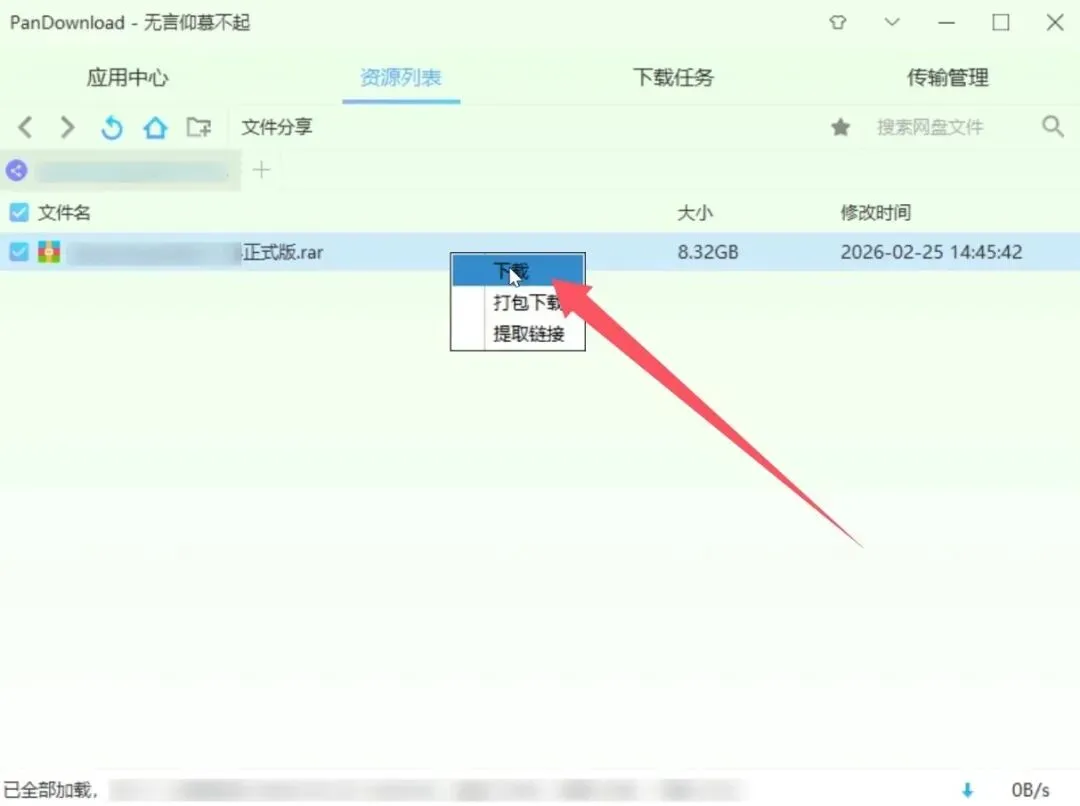Switch to 资源列表 tab
Viewport: 1080px width, 806px height.
[401, 77]
